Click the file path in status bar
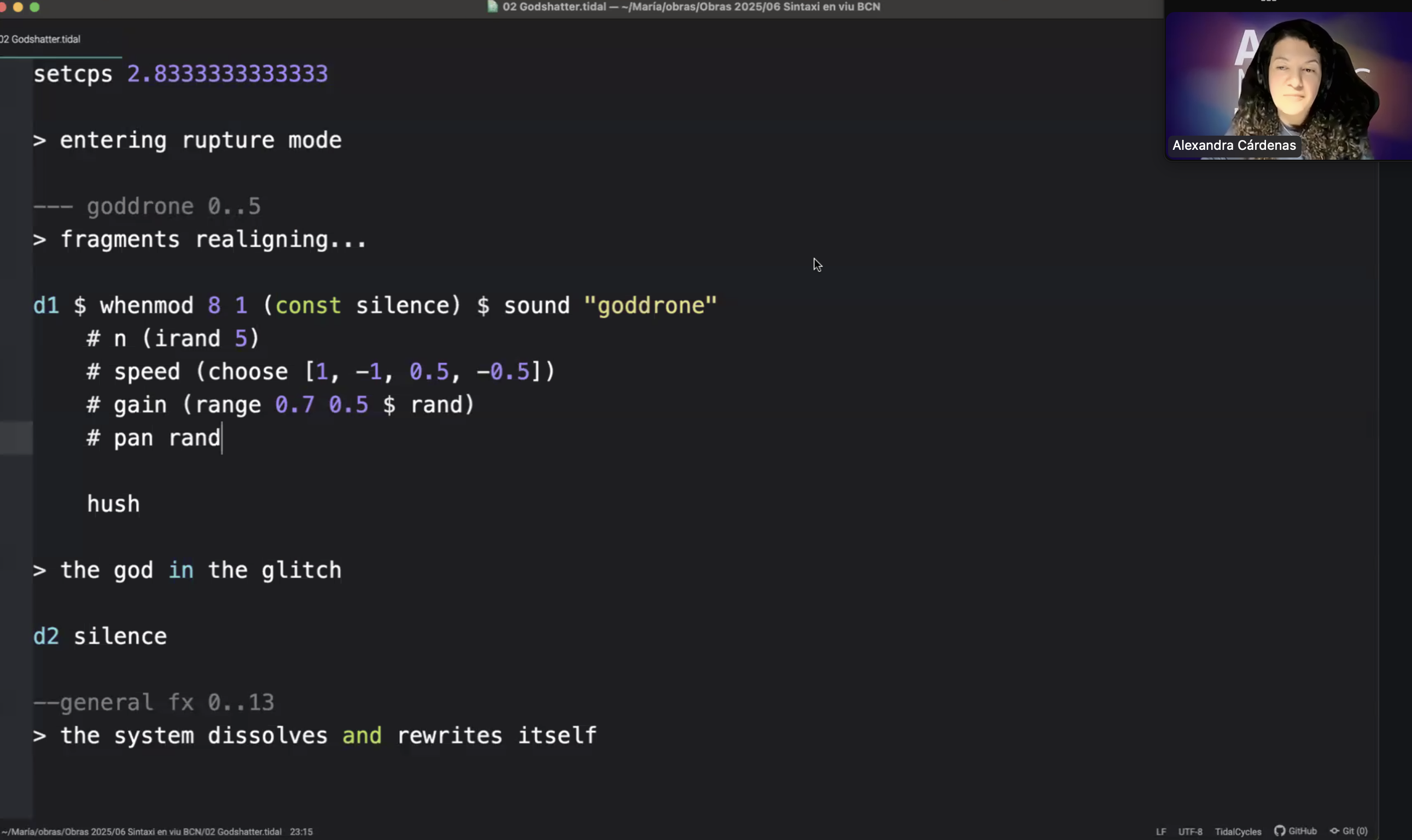 pyautogui.click(x=142, y=831)
